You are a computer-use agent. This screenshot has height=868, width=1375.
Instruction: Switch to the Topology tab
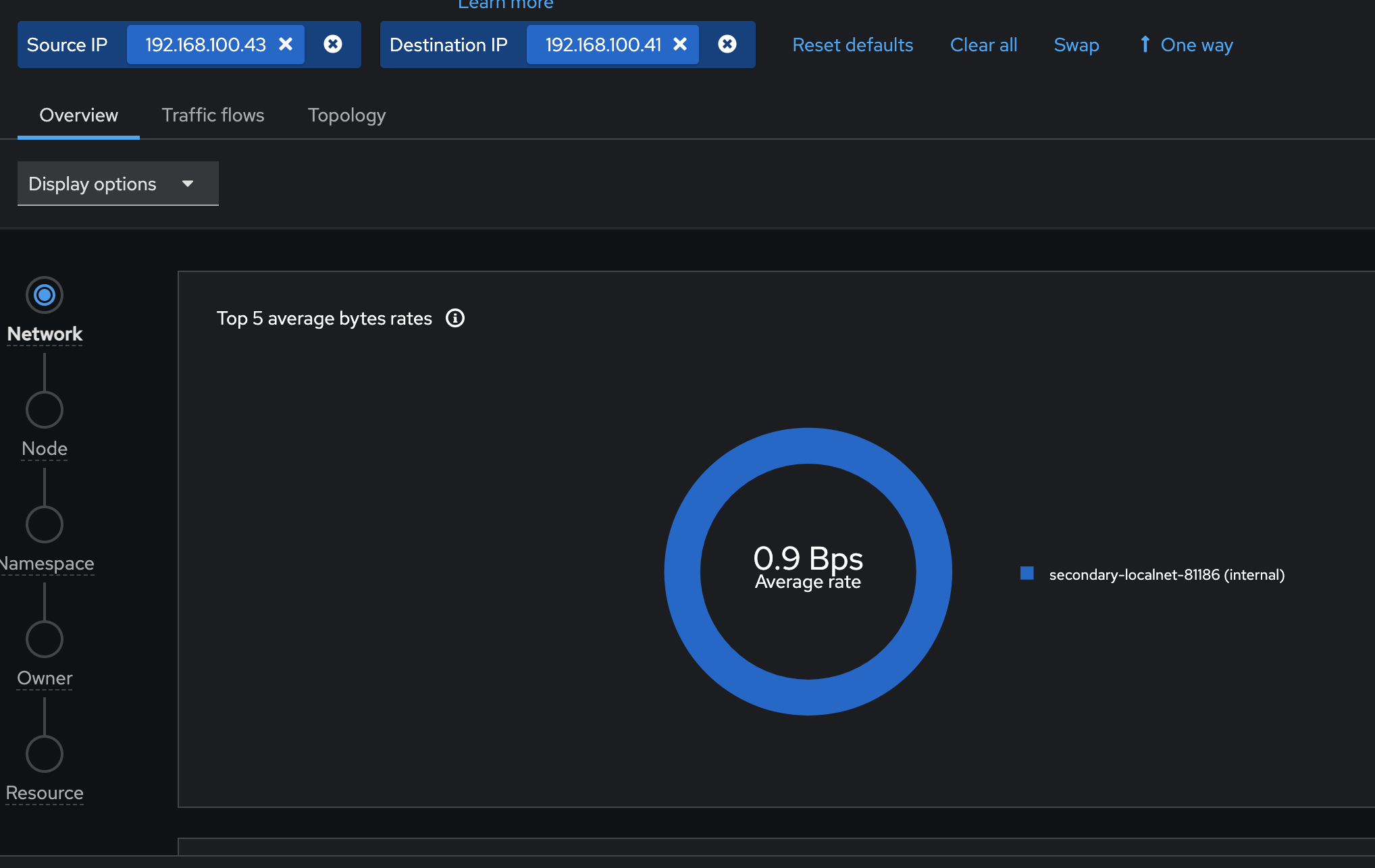pyautogui.click(x=346, y=115)
